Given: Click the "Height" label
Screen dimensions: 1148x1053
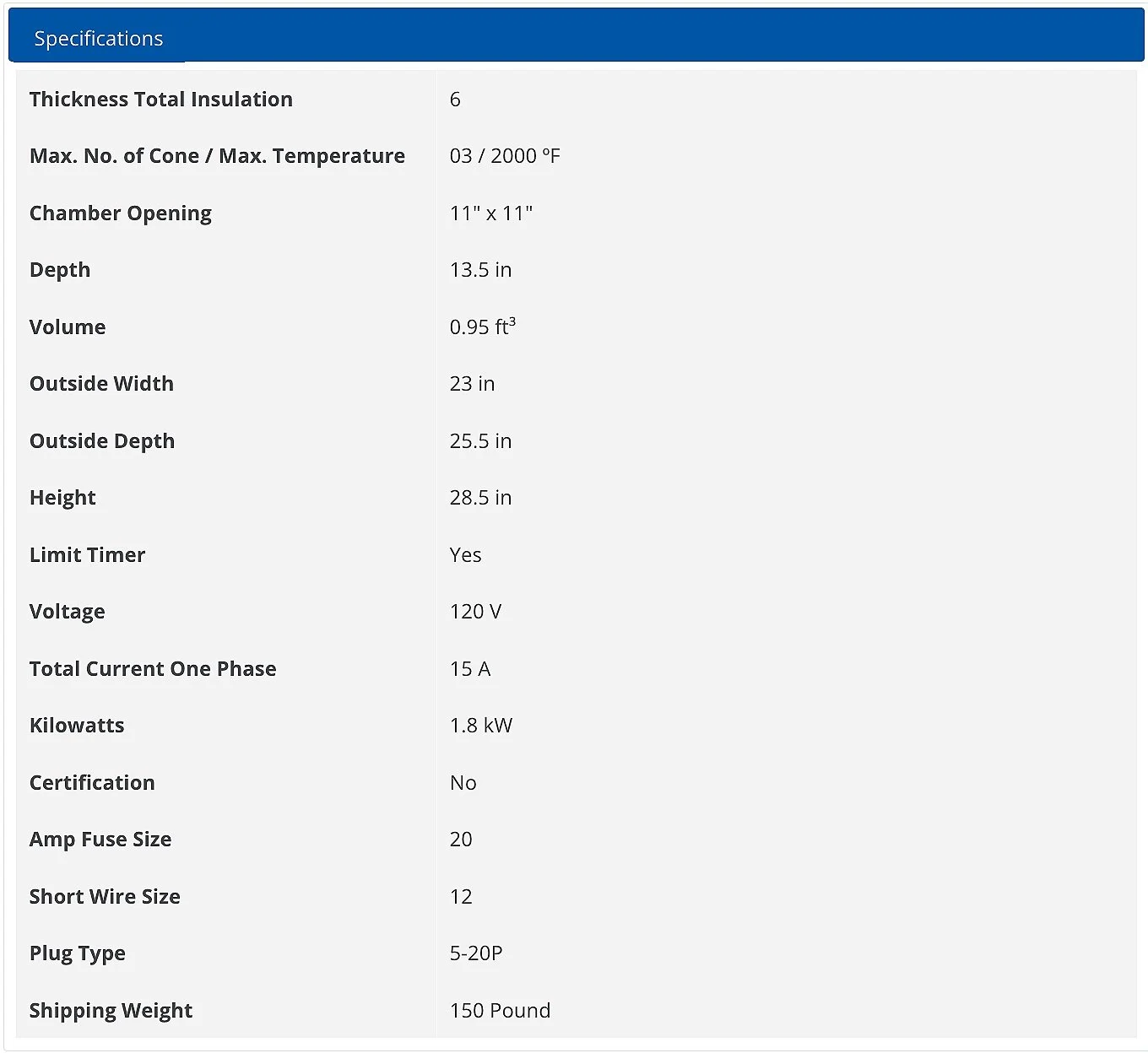Looking at the screenshot, I should click(62, 498).
